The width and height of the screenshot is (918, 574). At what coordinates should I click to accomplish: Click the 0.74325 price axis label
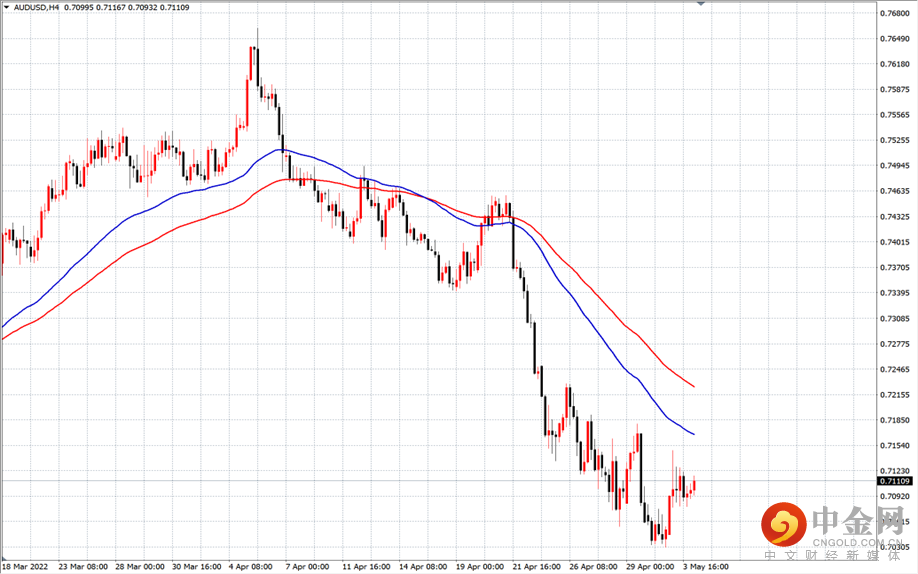[x=895, y=217]
